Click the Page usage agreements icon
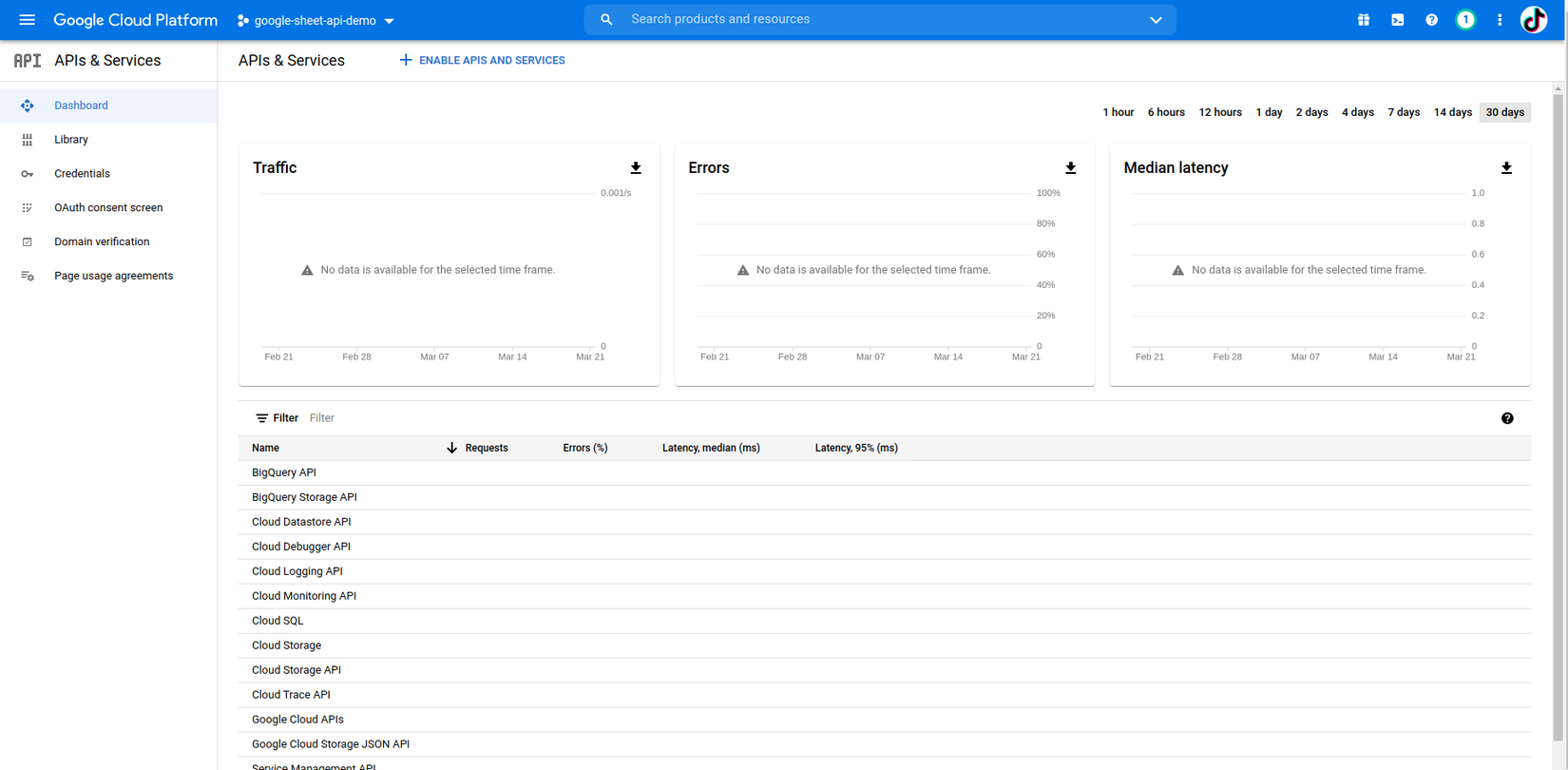Screen dimensions: 1568x770 tap(28, 277)
